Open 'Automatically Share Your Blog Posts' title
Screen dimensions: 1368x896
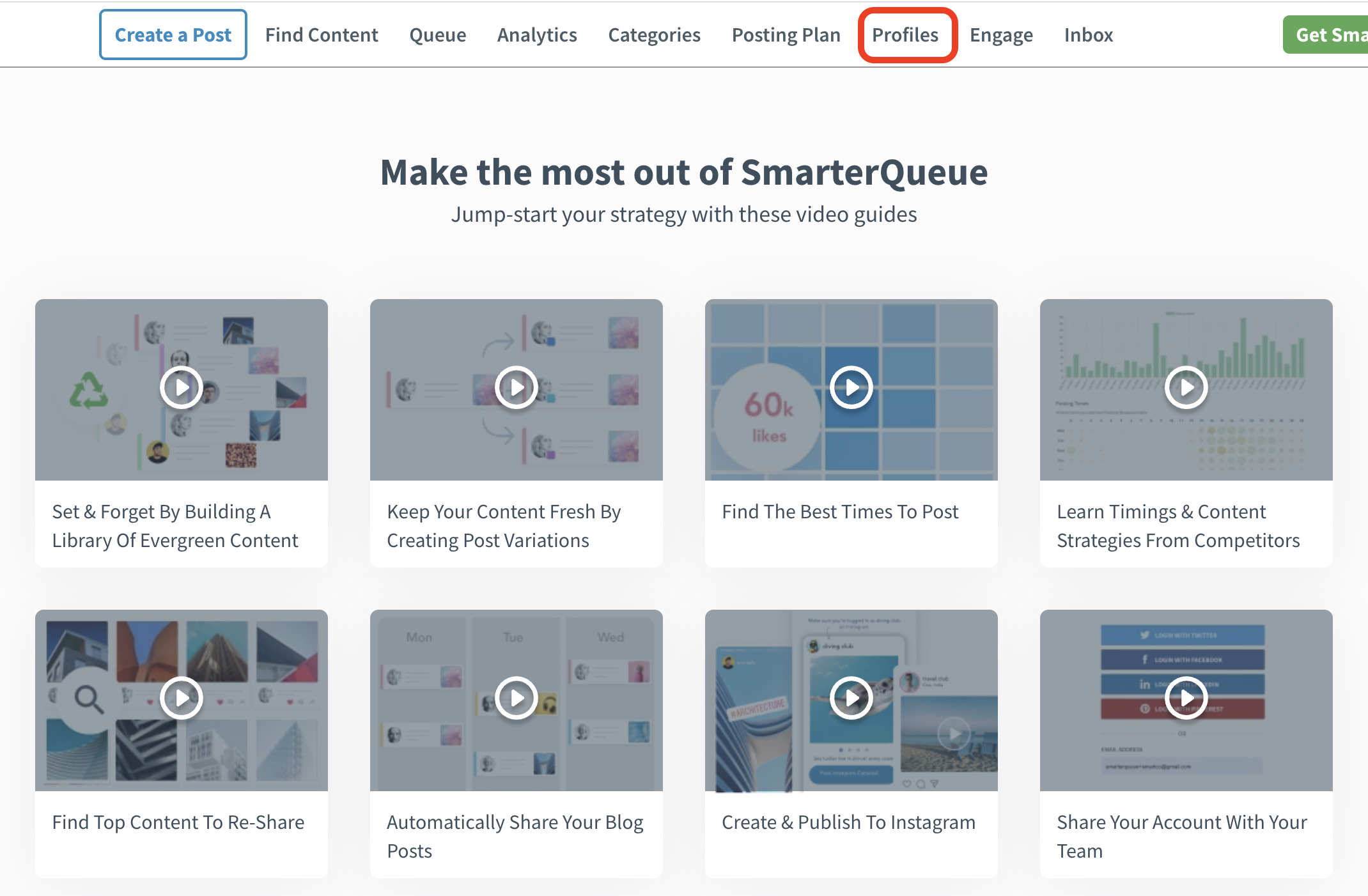[515, 837]
